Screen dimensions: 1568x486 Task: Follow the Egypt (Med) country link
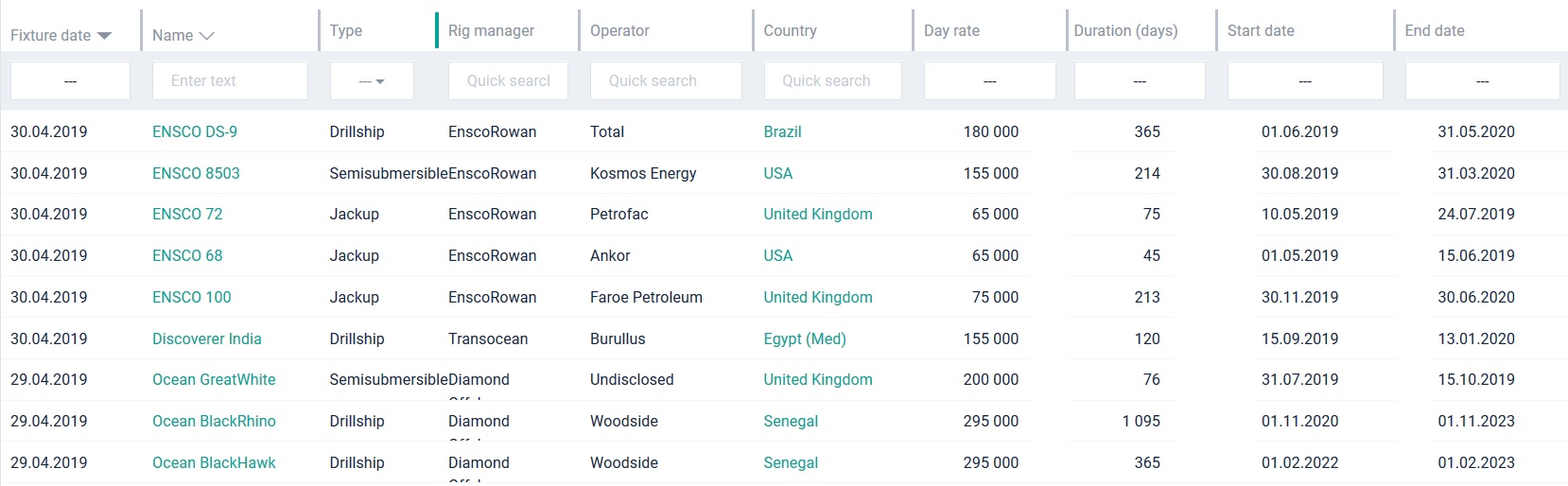point(805,339)
